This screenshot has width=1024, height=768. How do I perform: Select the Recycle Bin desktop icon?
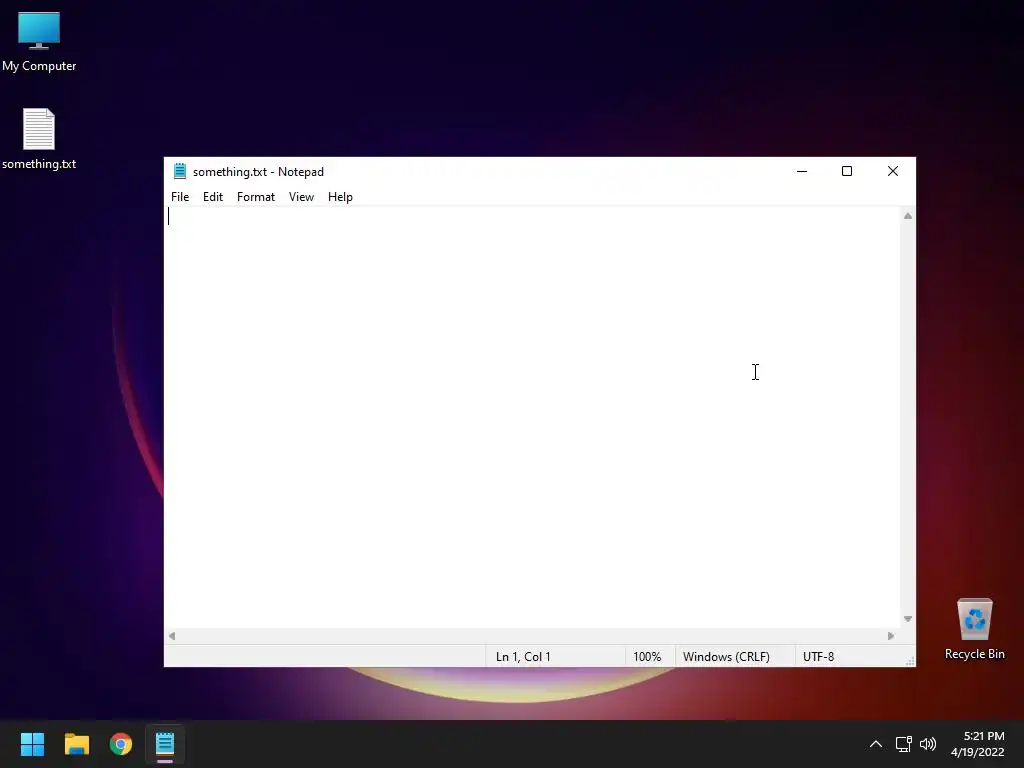pos(974,629)
